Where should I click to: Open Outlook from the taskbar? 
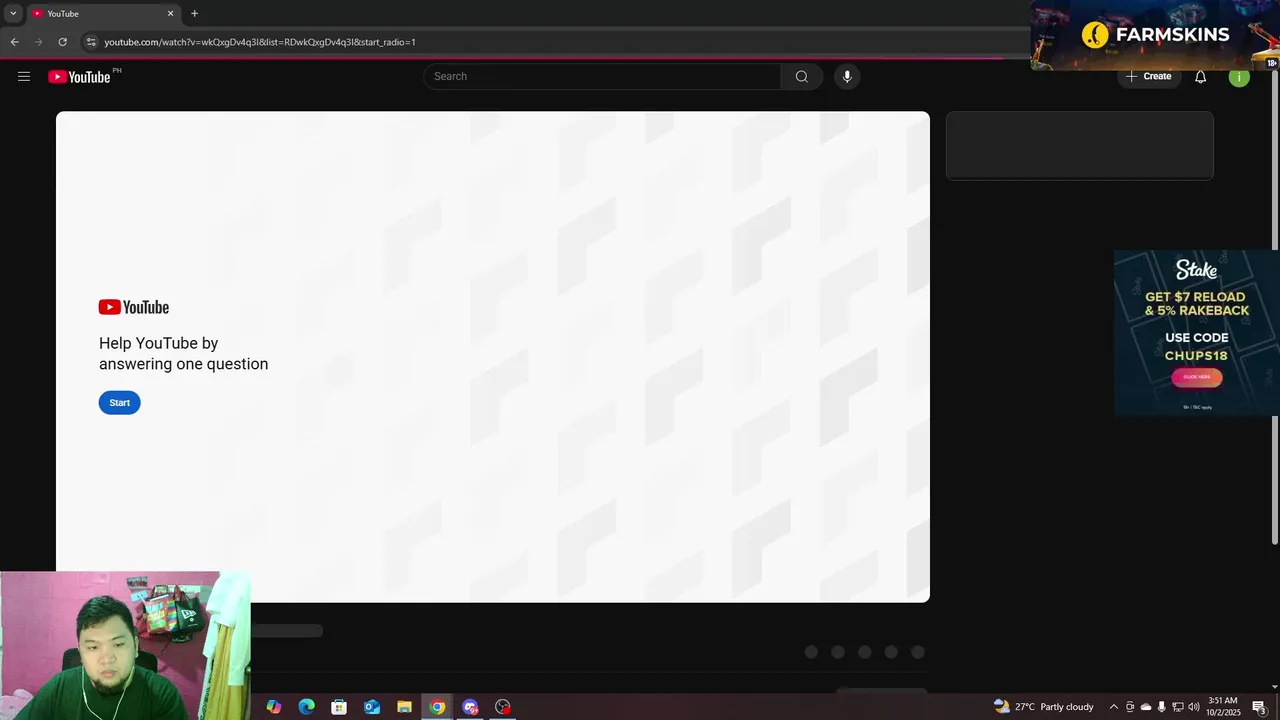pos(372,707)
